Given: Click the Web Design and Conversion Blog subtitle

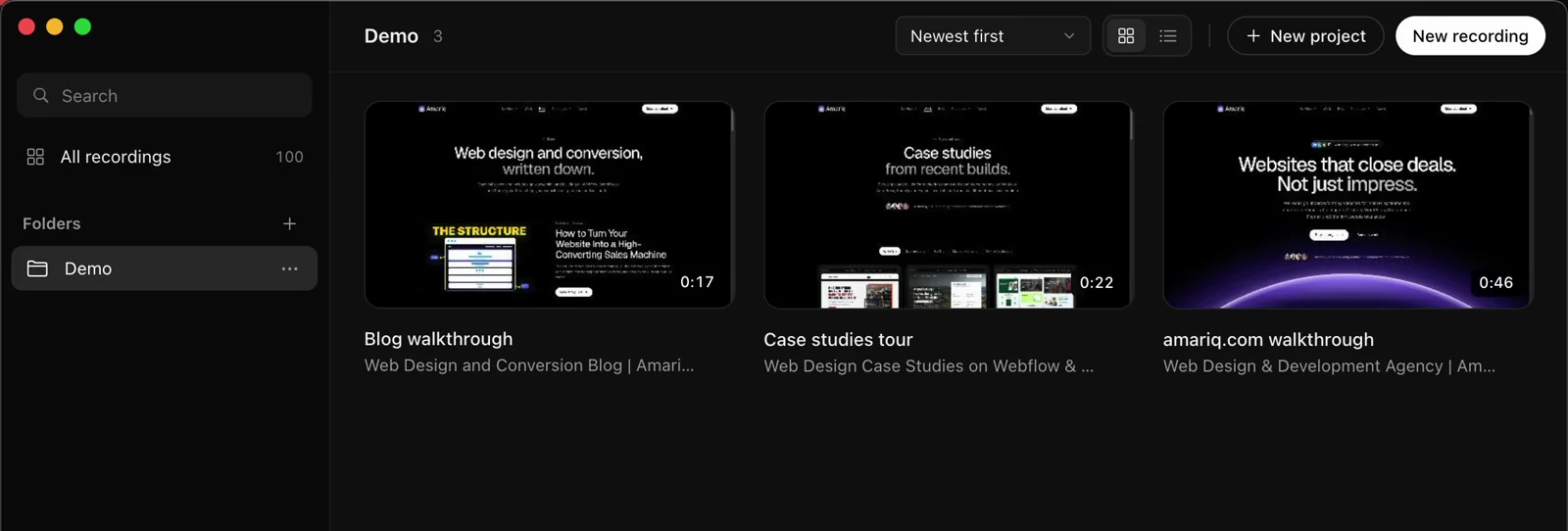Looking at the screenshot, I should [x=529, y=365].
